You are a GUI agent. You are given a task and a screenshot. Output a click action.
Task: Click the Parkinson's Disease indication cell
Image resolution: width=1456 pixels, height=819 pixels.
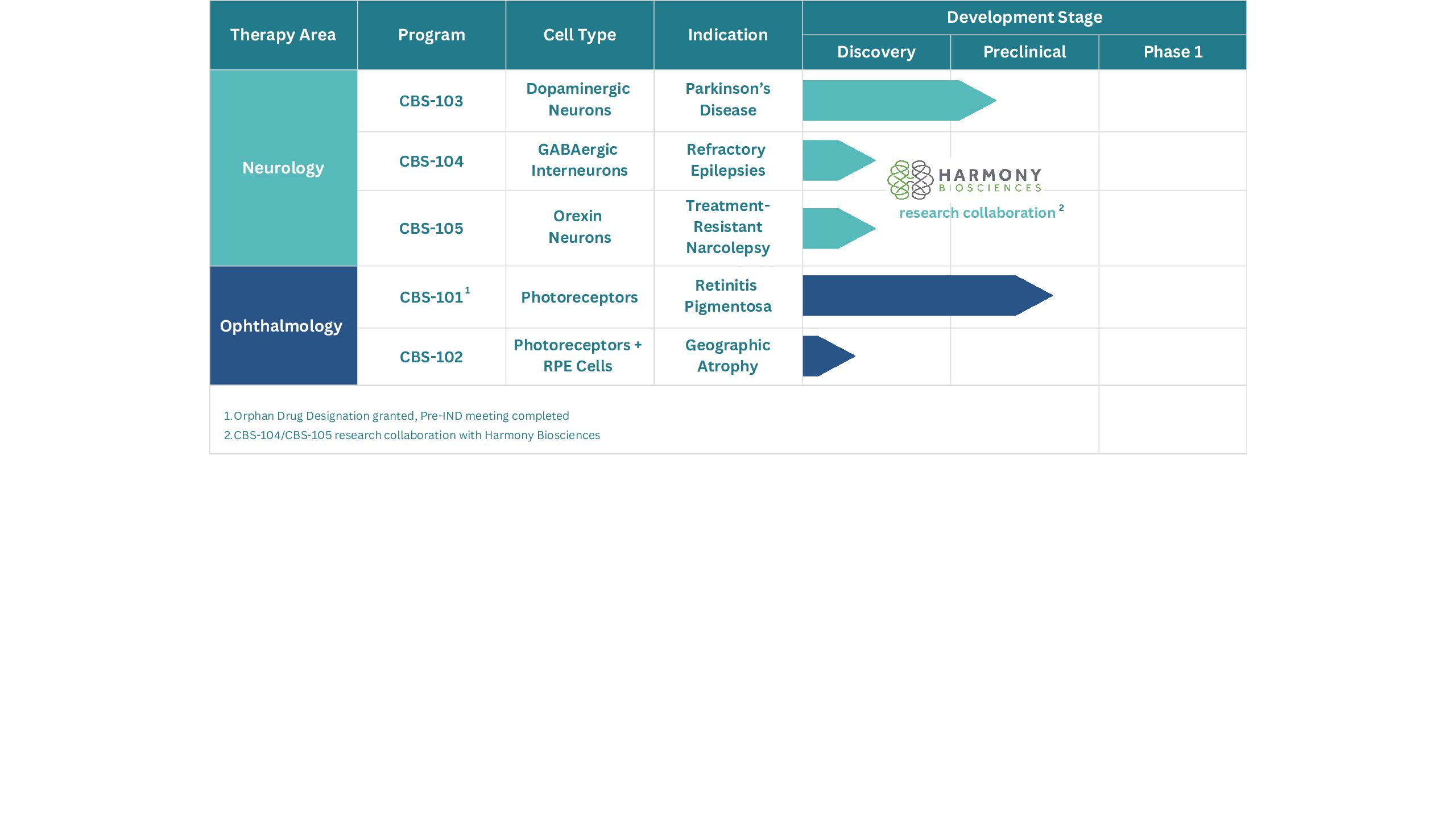(727, 100)
